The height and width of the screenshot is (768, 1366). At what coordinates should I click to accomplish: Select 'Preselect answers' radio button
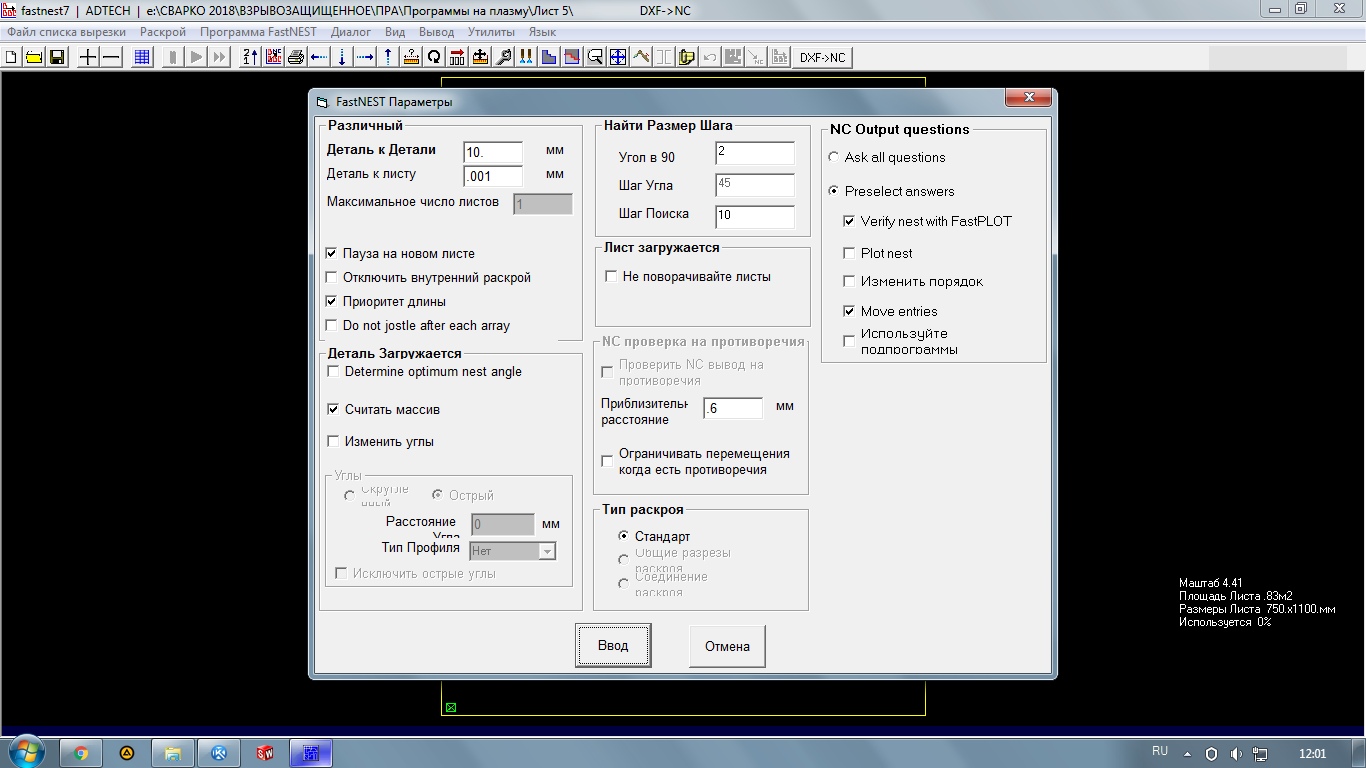click(834, 192)
